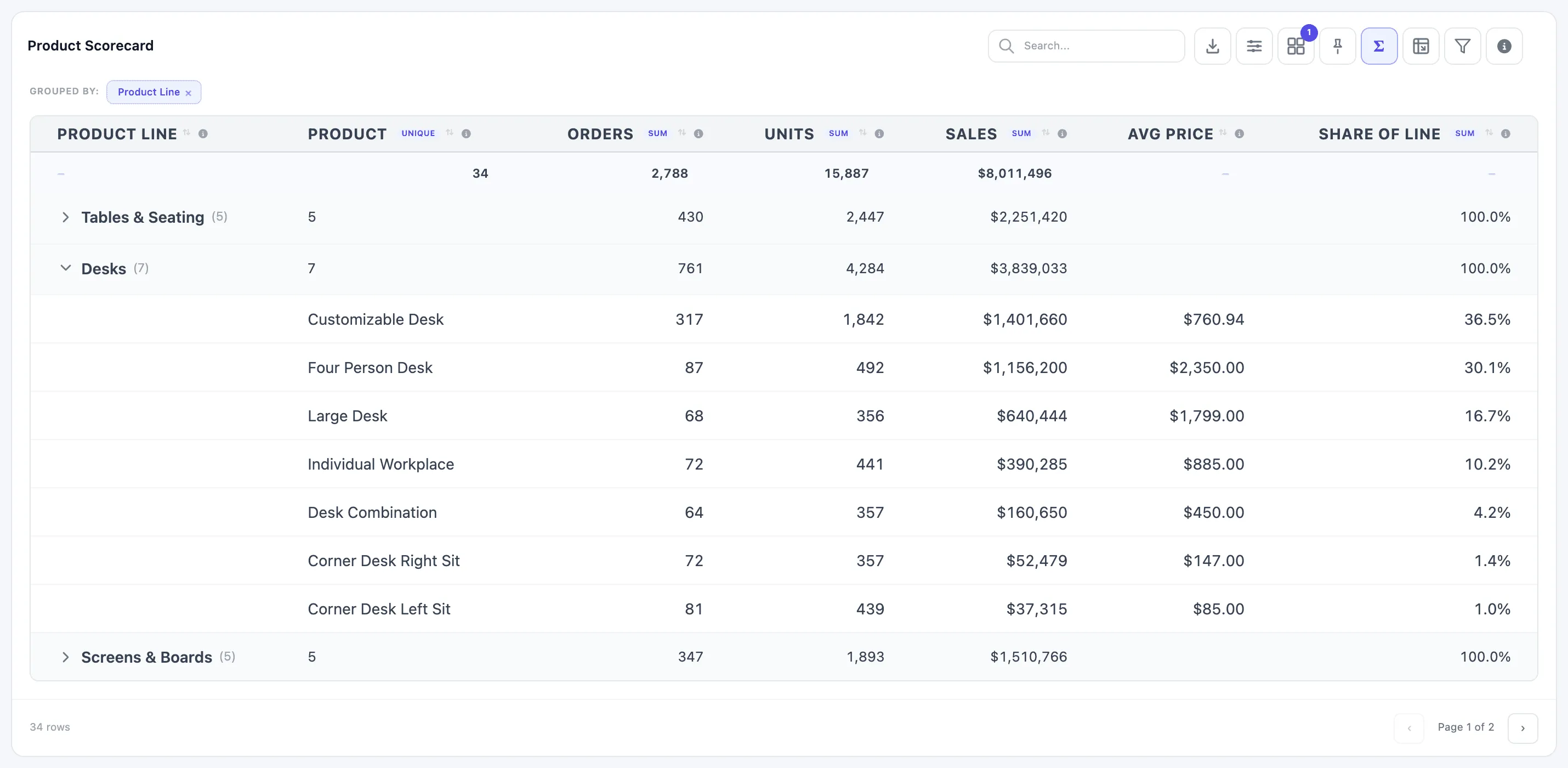Open the grouping grid icon with badge
The width and height of the screenshot is (1568, 768).
tap(1296, 46)
